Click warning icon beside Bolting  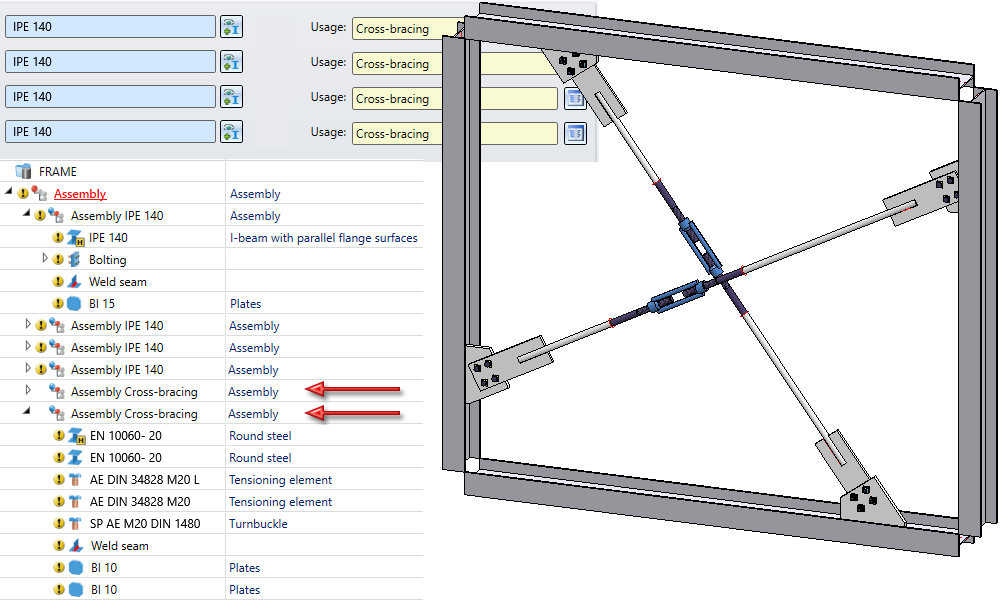pyautogui.click(x=58, y=260)
